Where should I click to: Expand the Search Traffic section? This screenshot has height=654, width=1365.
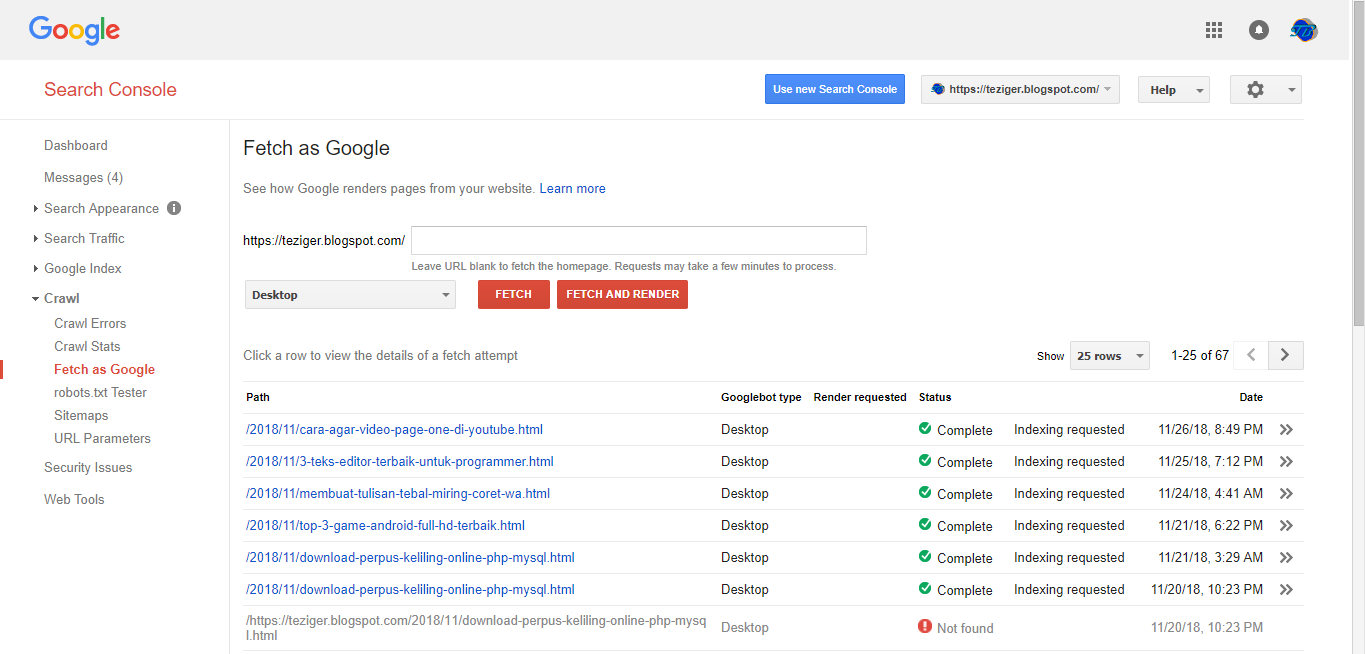(x=36, y=239)
